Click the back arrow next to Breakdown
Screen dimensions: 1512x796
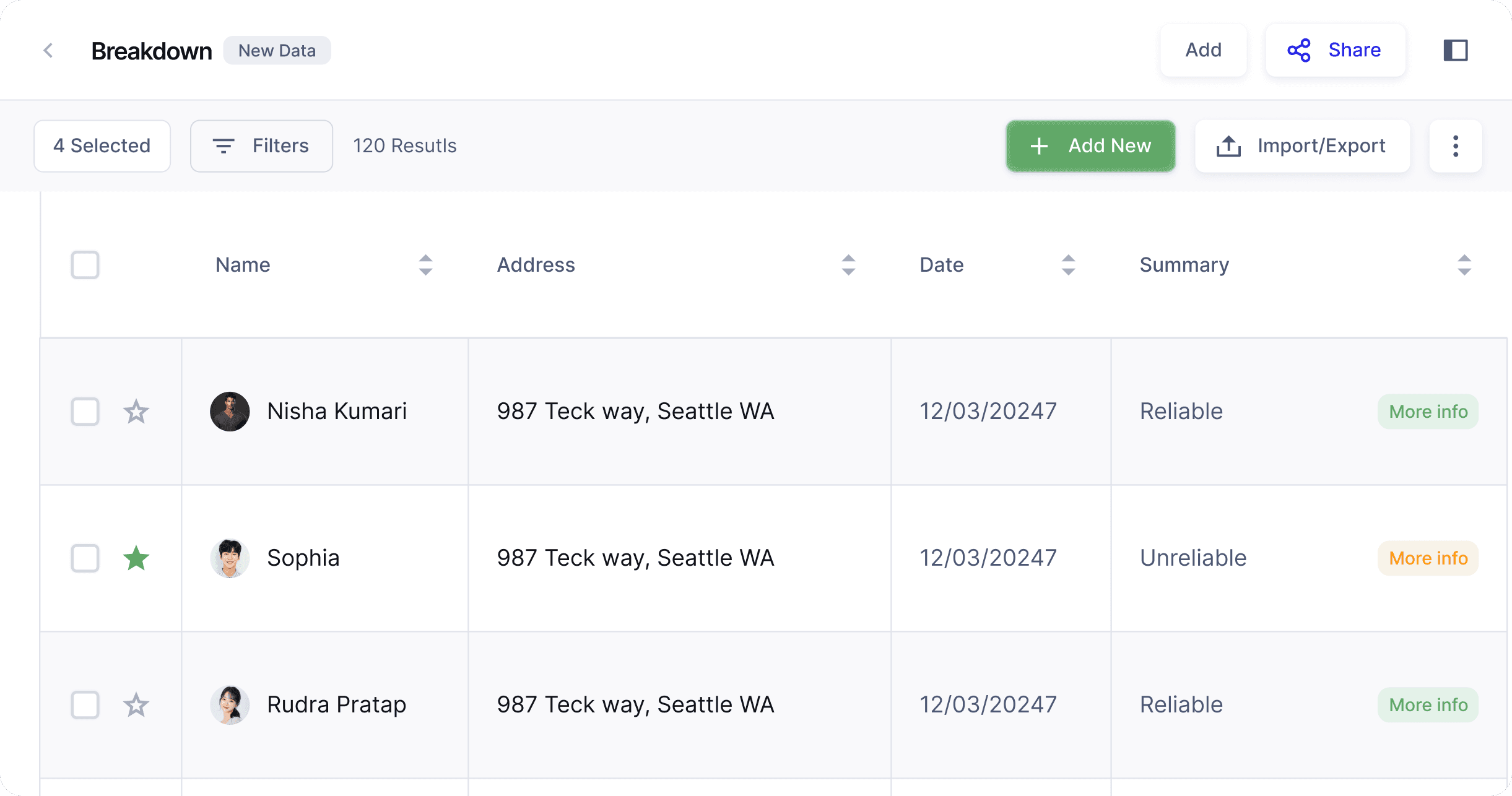click(48, 51)
